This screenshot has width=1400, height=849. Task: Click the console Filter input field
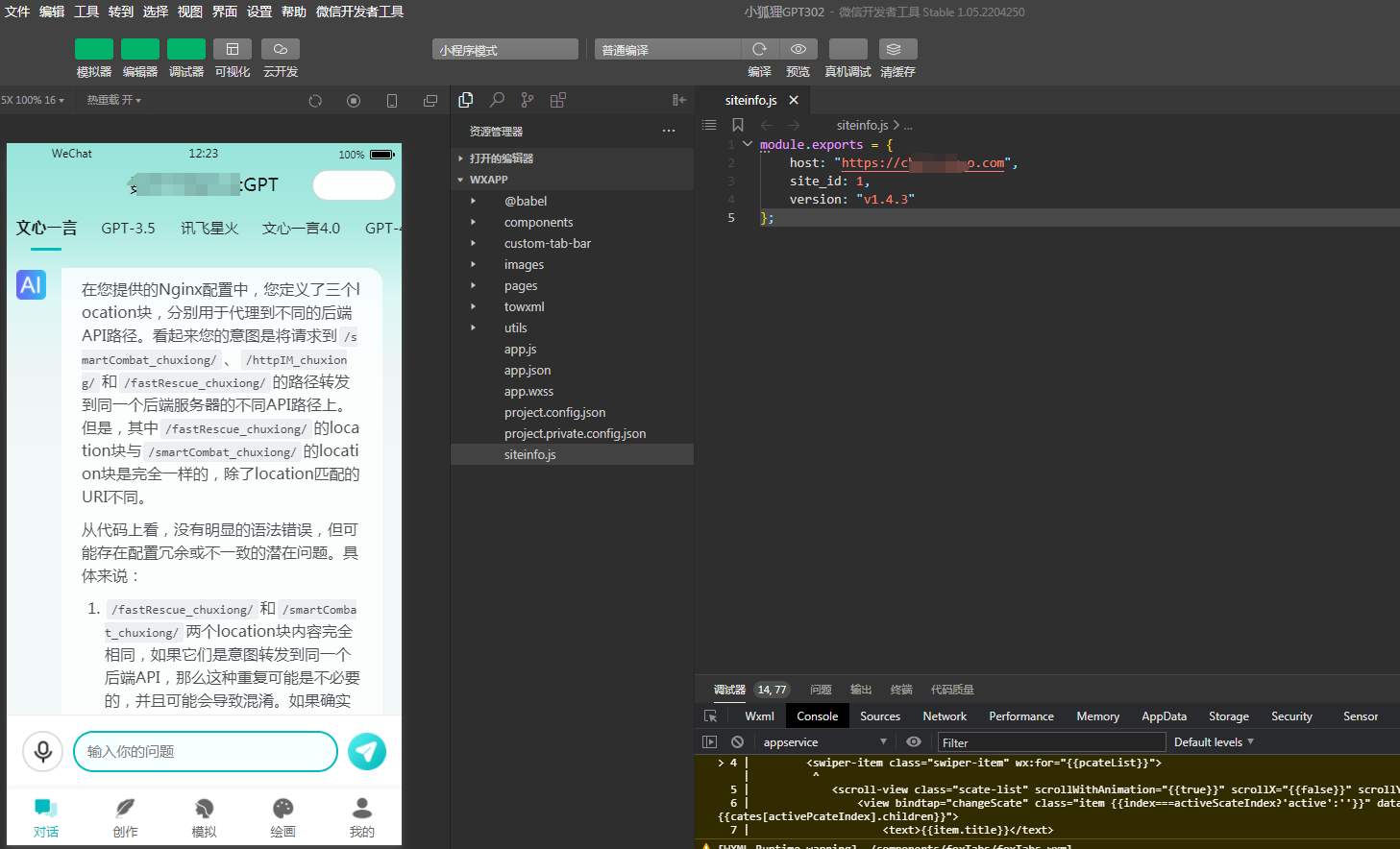point(1051,742)
